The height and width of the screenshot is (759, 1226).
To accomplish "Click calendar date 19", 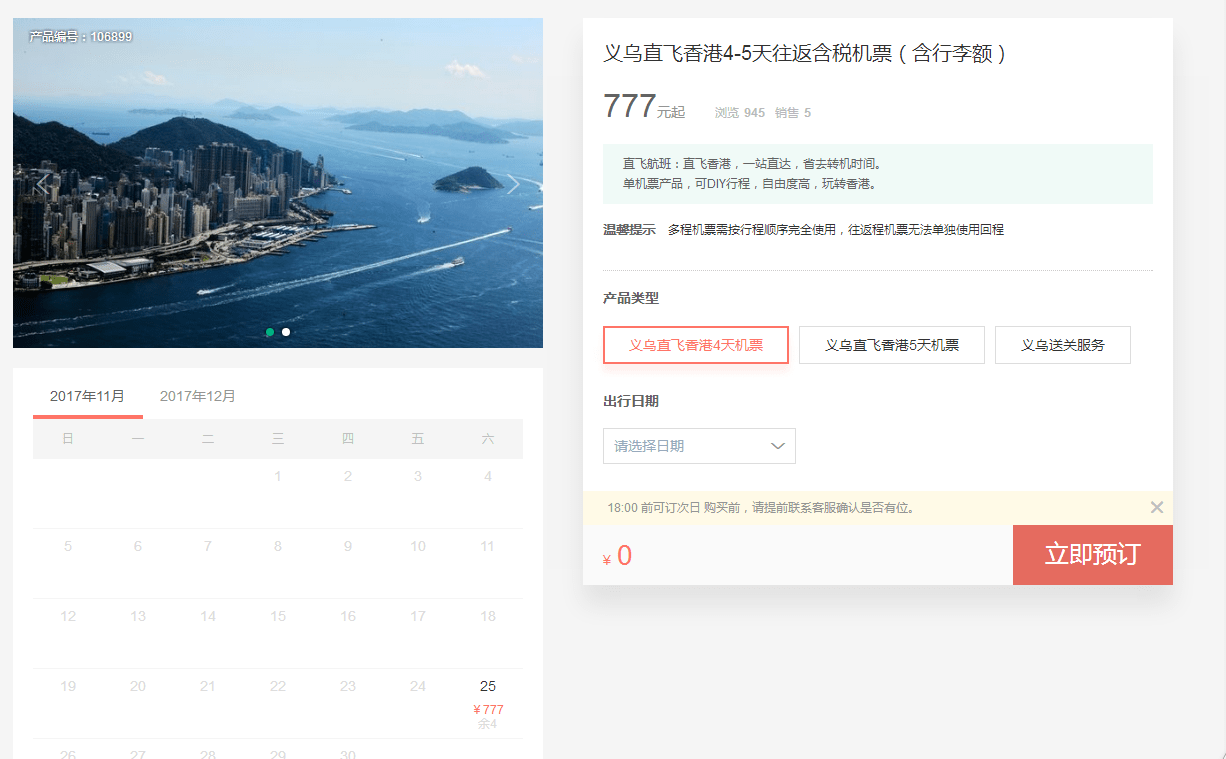I will (x=68, y=686).
